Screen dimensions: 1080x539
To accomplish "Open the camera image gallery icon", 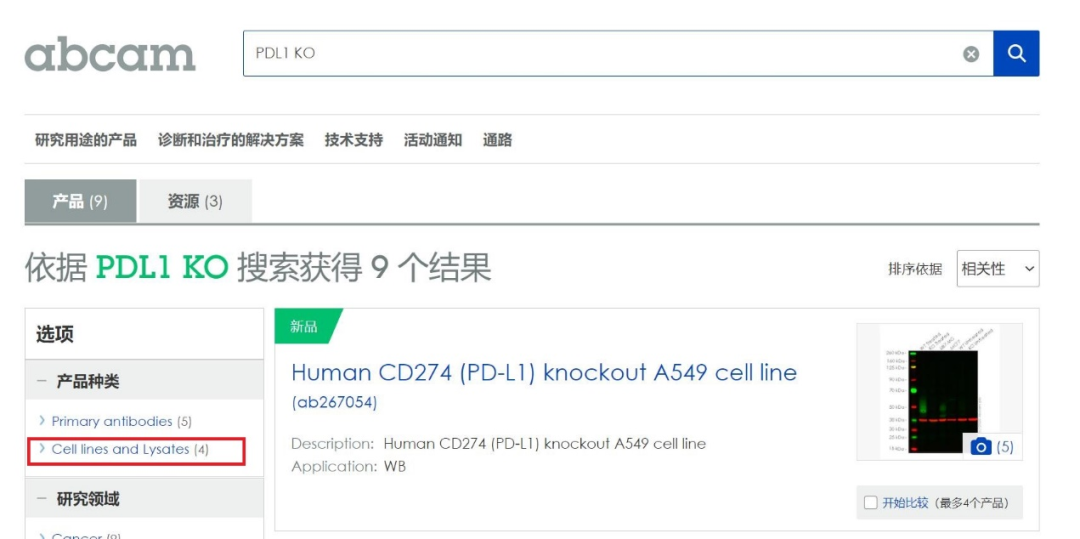I will pyautogui.click(x=980, y=447).
